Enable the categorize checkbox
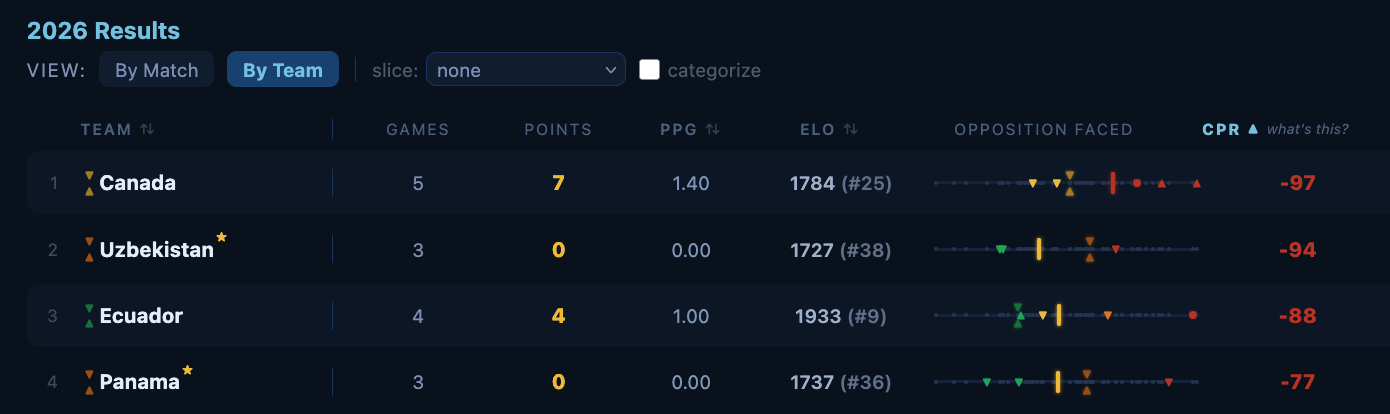 coord(649,70)
